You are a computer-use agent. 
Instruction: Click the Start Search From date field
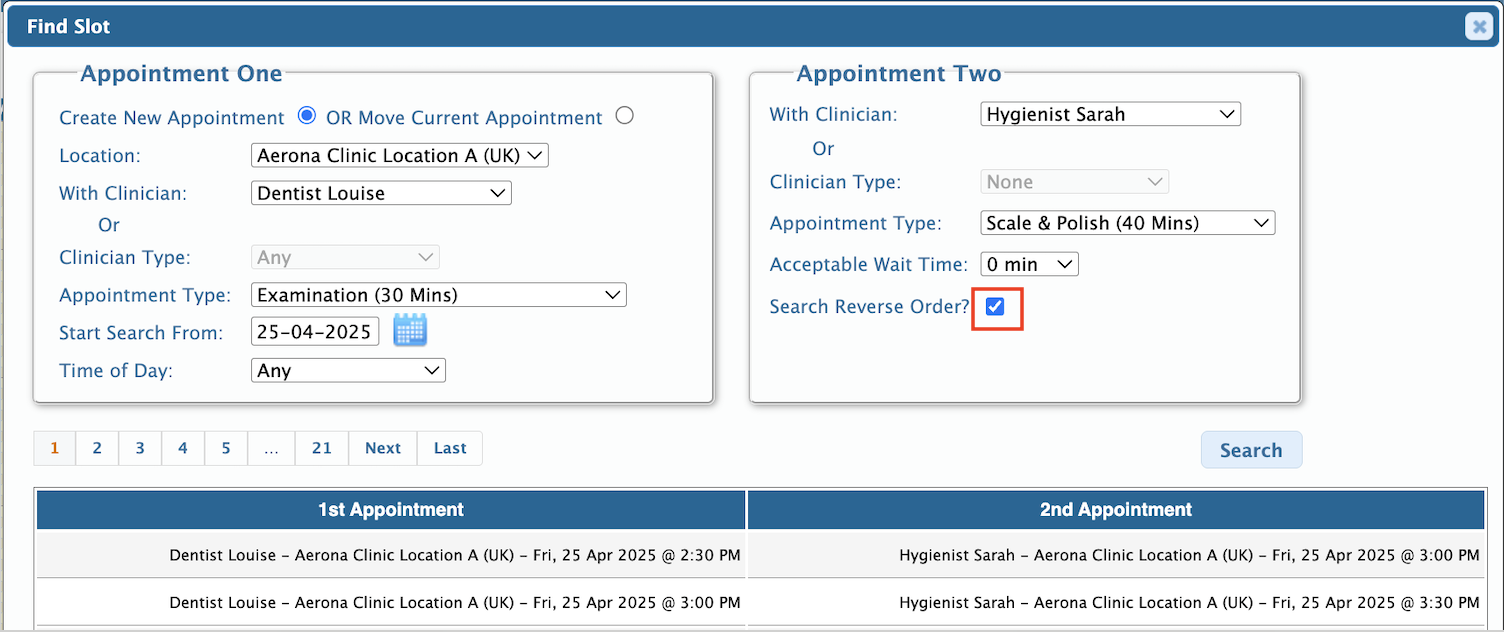click(315, 332)
